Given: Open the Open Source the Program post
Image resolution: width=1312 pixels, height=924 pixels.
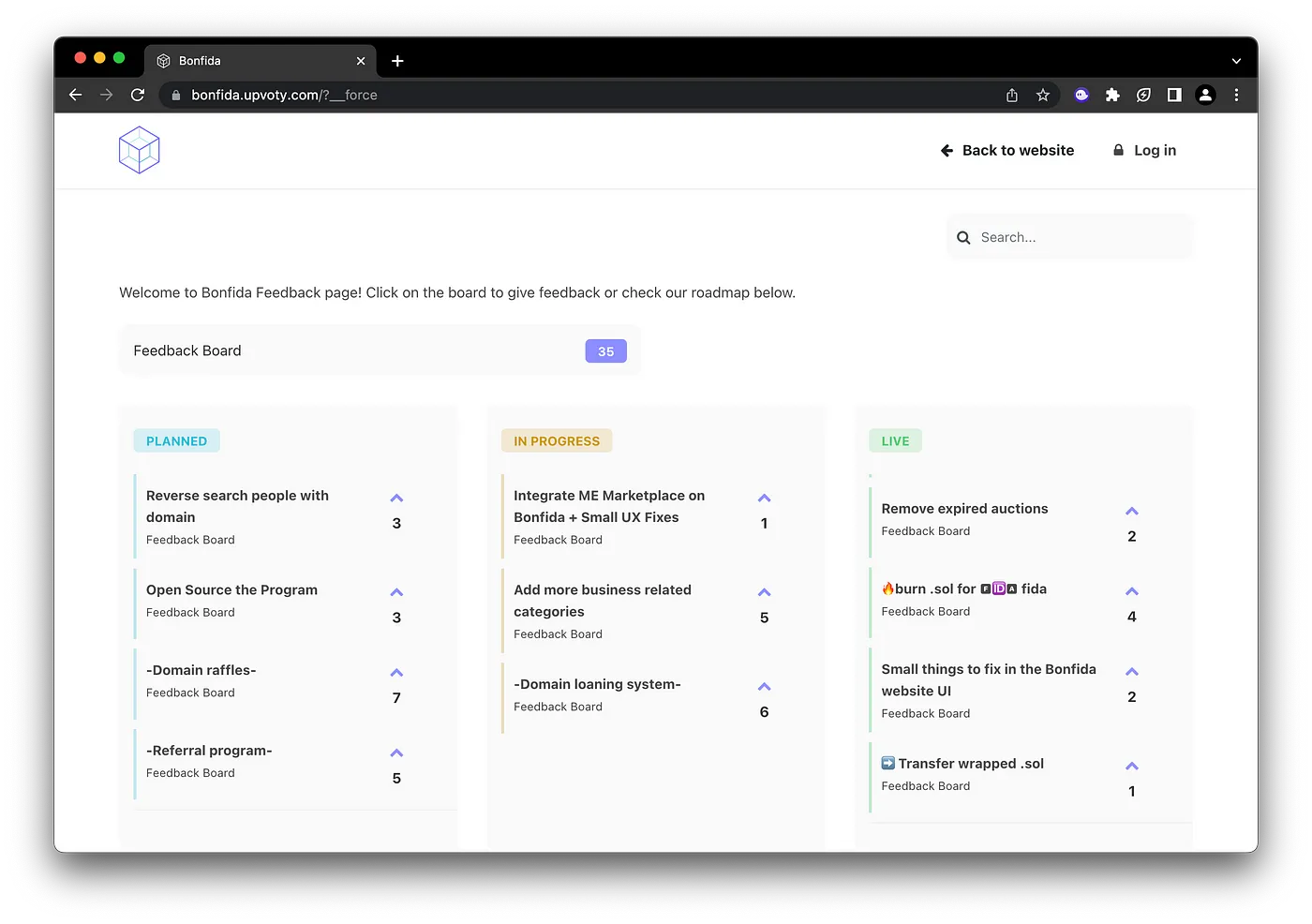Looking at the screenshot, I should pyautogui.click(x=231, y=589).
